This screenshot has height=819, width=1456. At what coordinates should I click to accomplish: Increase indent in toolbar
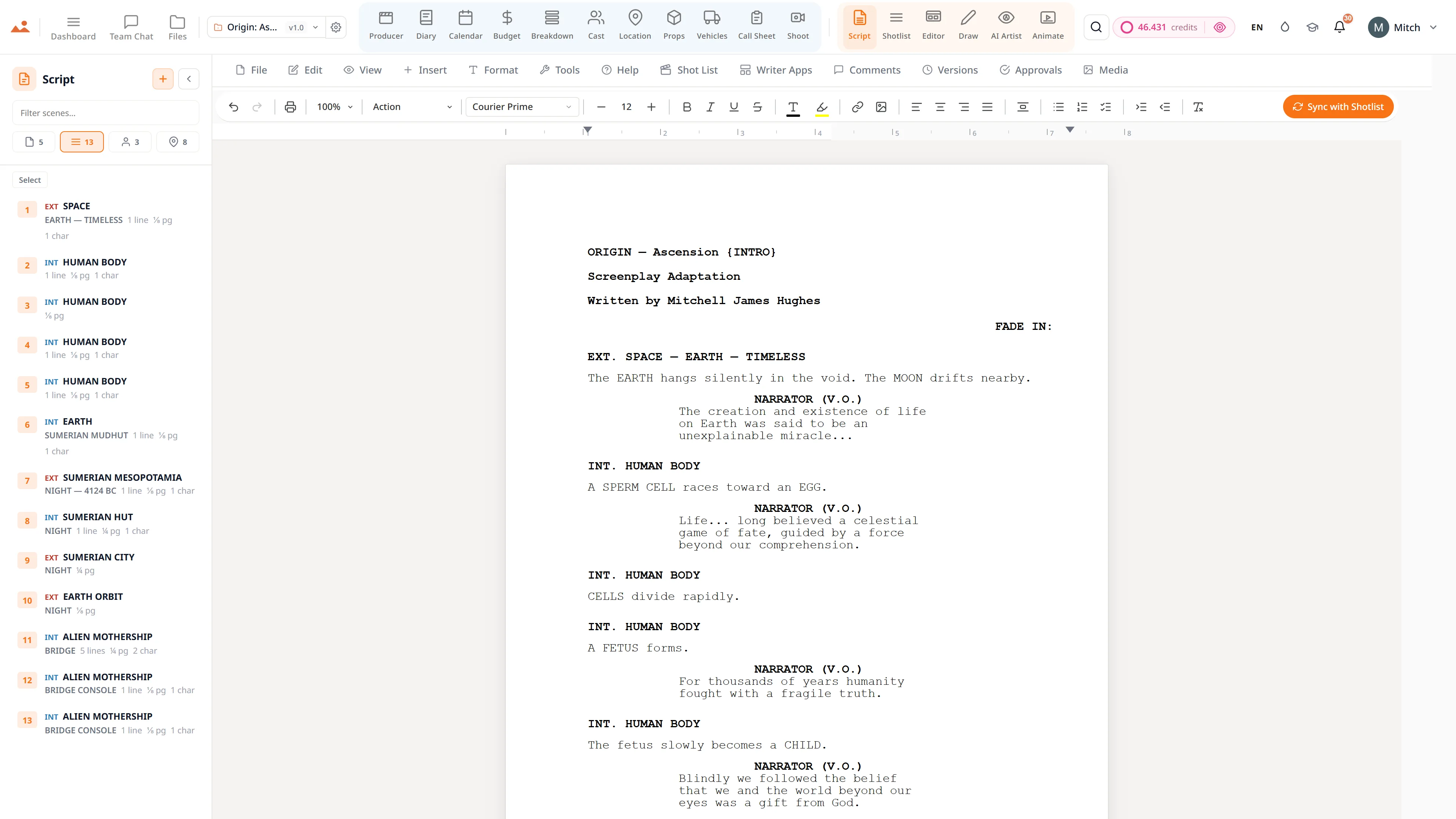pos(1141,107)
